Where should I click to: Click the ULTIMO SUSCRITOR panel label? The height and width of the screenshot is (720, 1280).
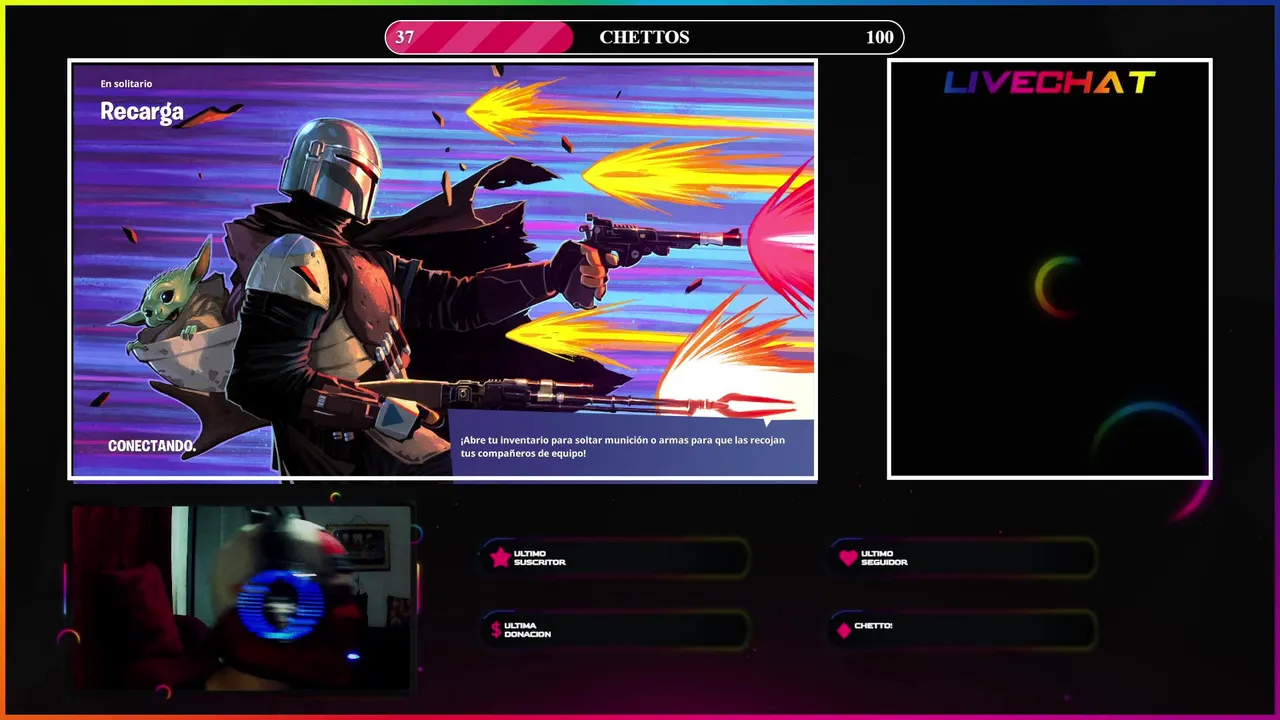coord(540,558)
